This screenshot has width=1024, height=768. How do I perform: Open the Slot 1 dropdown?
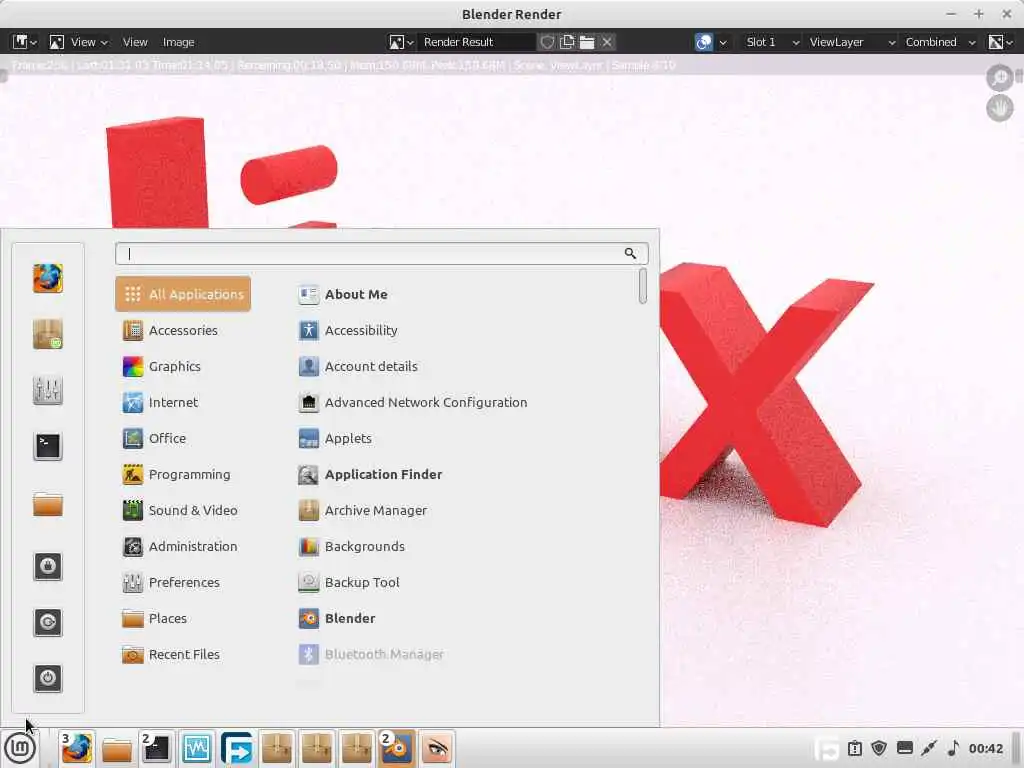[x=773, y=42]
